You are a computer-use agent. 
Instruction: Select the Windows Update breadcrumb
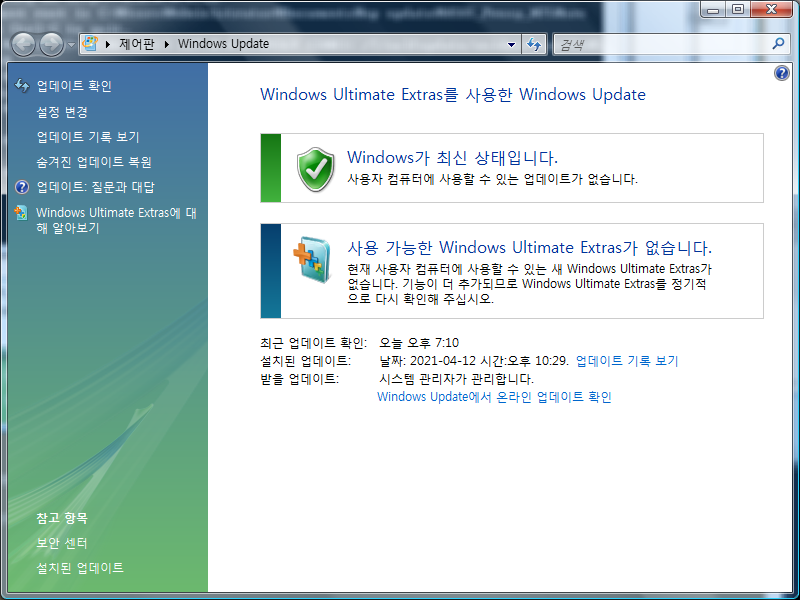223,44
